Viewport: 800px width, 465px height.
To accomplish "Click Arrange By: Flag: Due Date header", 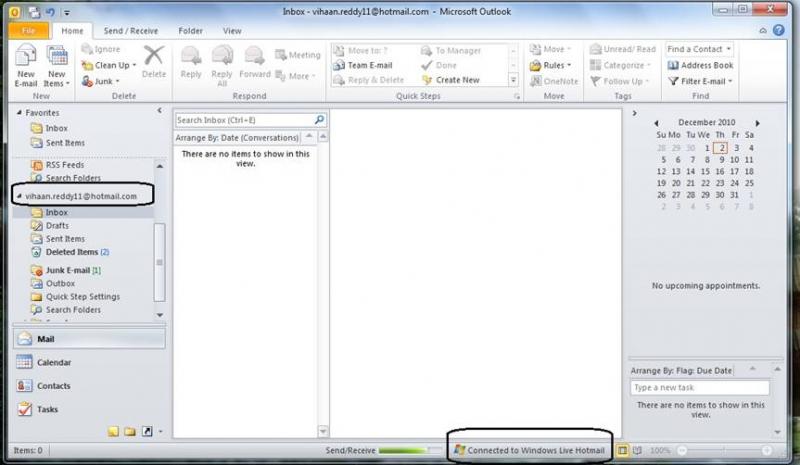I will point(682,371).
